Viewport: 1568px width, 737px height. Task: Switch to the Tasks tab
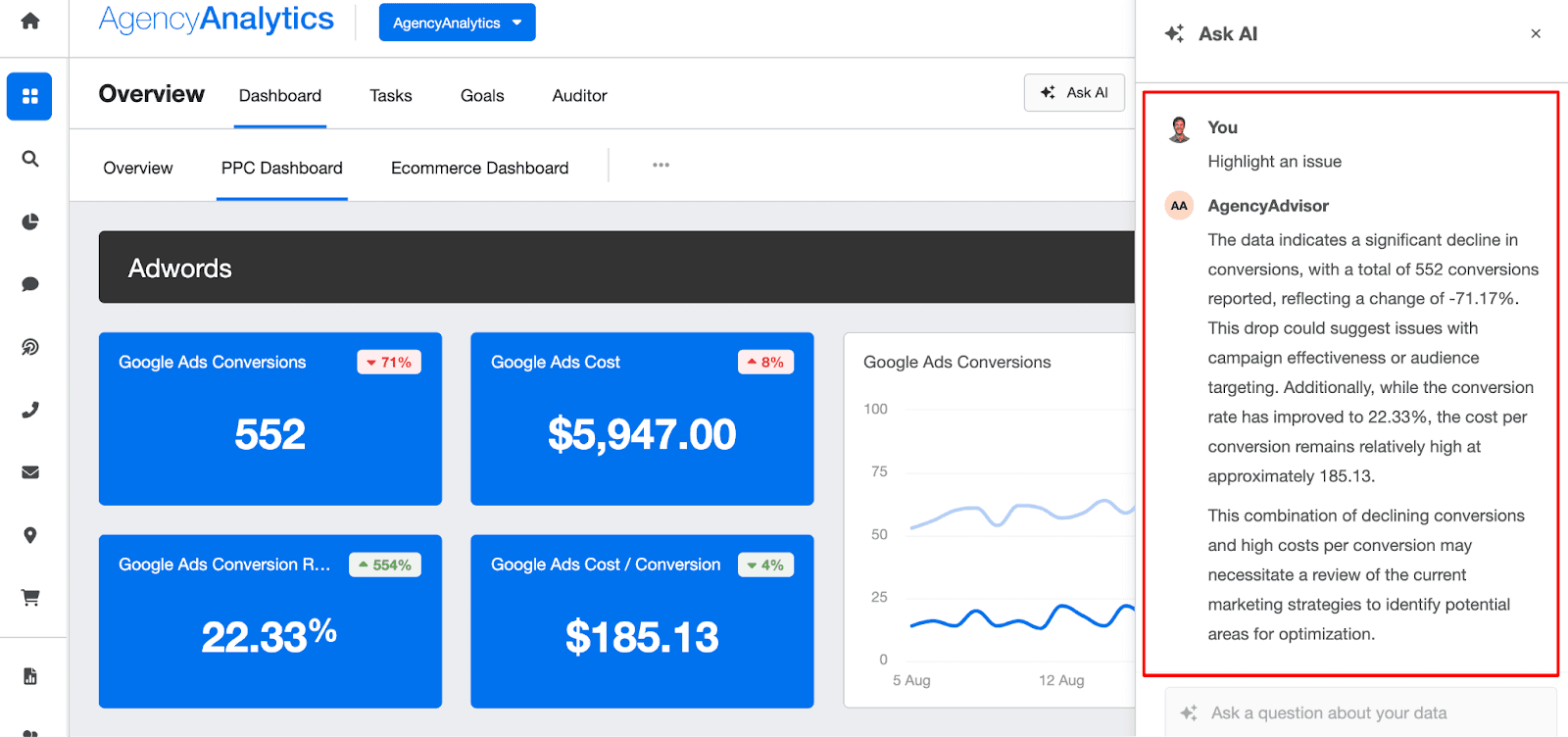tap(390, 95)
